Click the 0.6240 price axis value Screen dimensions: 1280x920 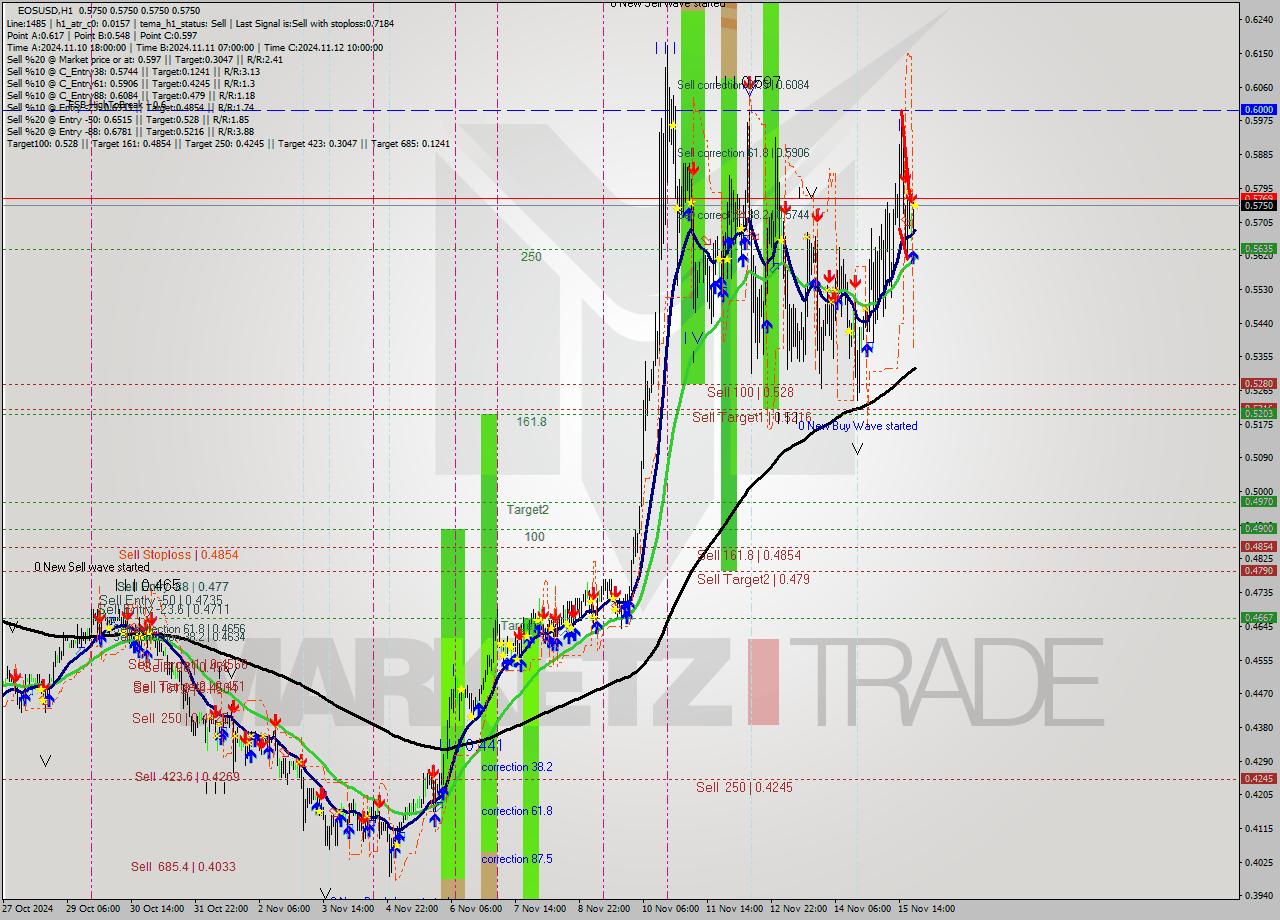tap(1259, 19)
